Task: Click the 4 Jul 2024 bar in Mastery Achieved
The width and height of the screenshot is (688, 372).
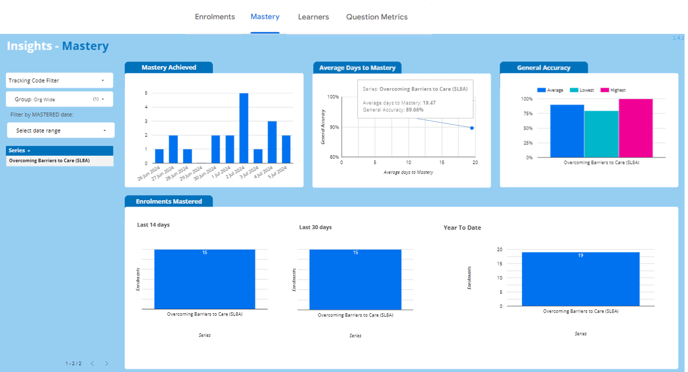Action: click(272, 142)
